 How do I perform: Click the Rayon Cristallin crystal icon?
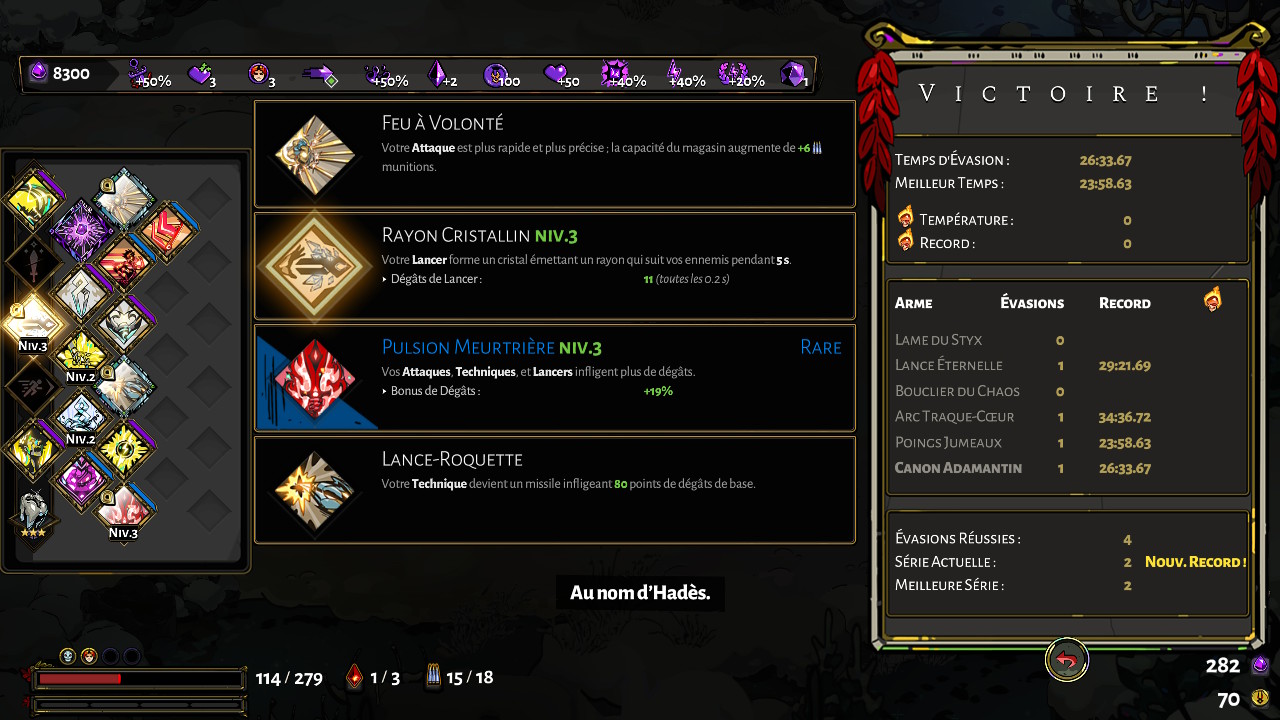pyautogui.click(x=316, y=266)
